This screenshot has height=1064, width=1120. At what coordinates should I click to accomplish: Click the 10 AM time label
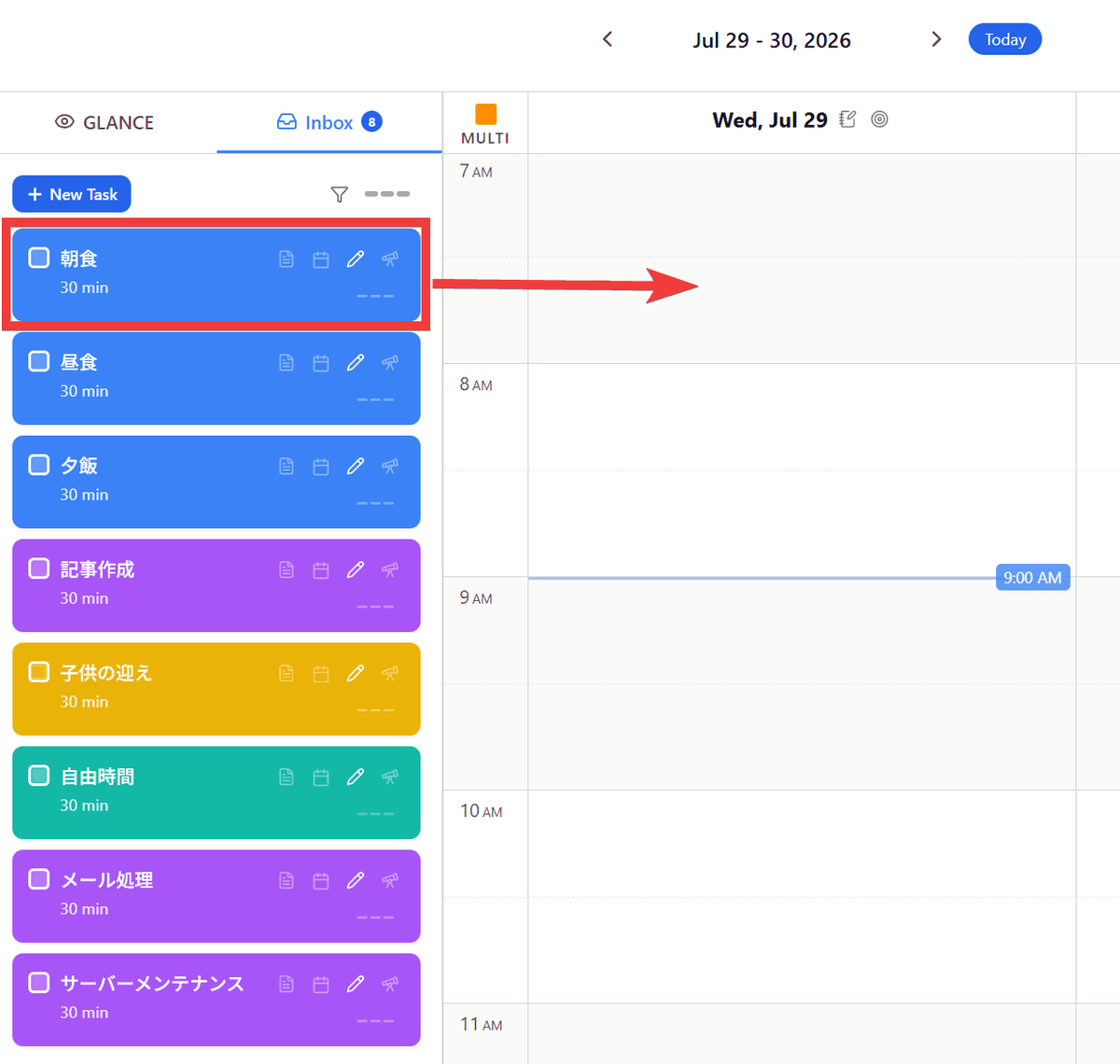(481, 811)
